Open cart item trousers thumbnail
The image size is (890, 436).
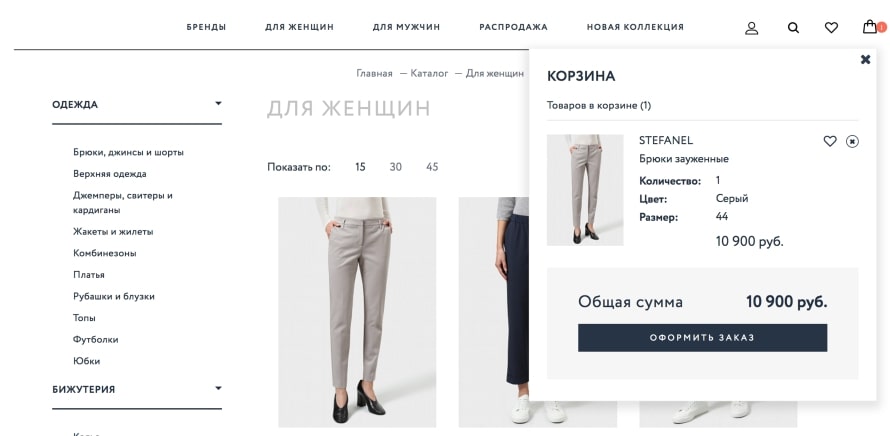pyautogui.click(x=585, y=190)
